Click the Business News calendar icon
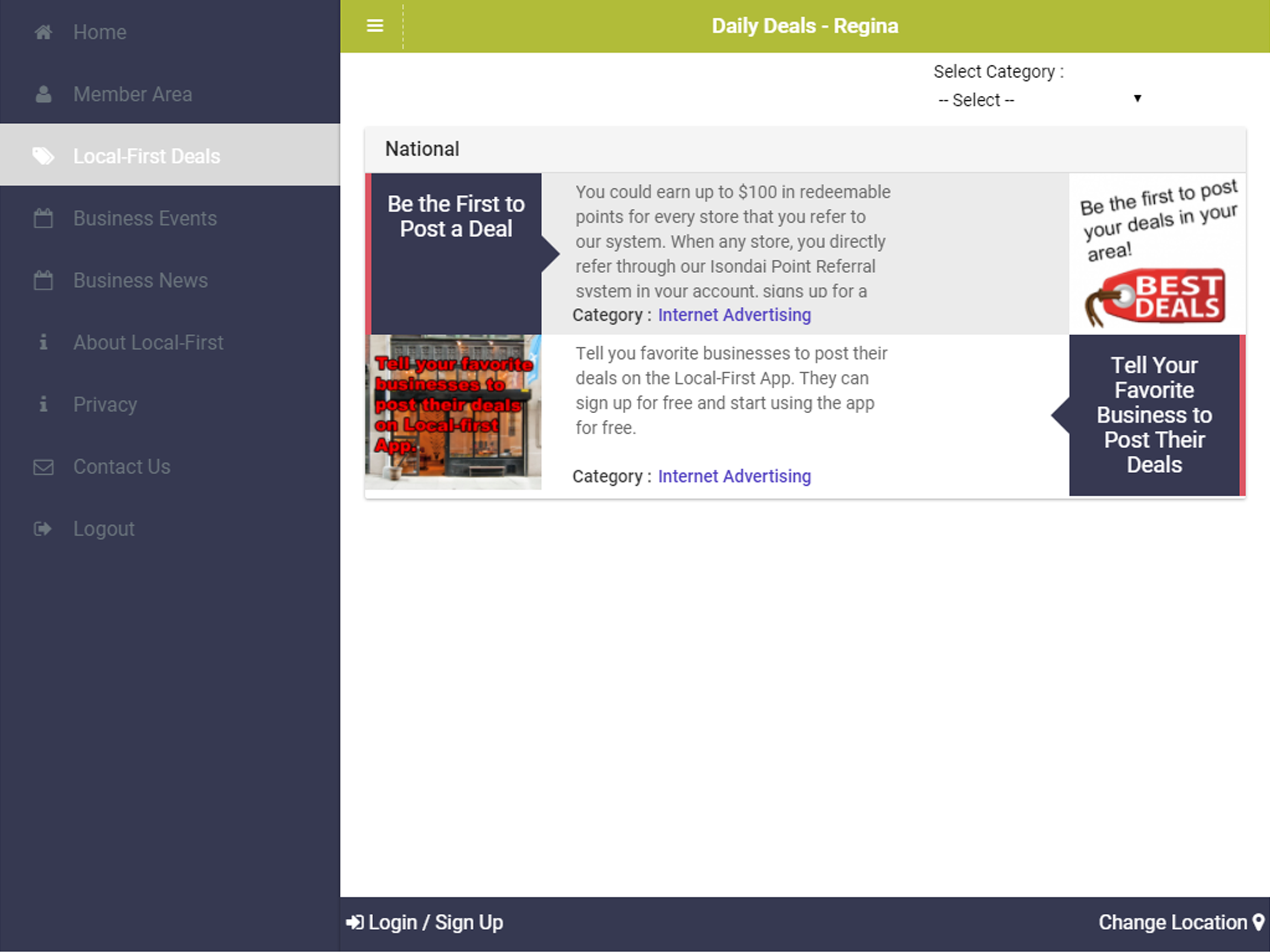 [x=43, y=280]
